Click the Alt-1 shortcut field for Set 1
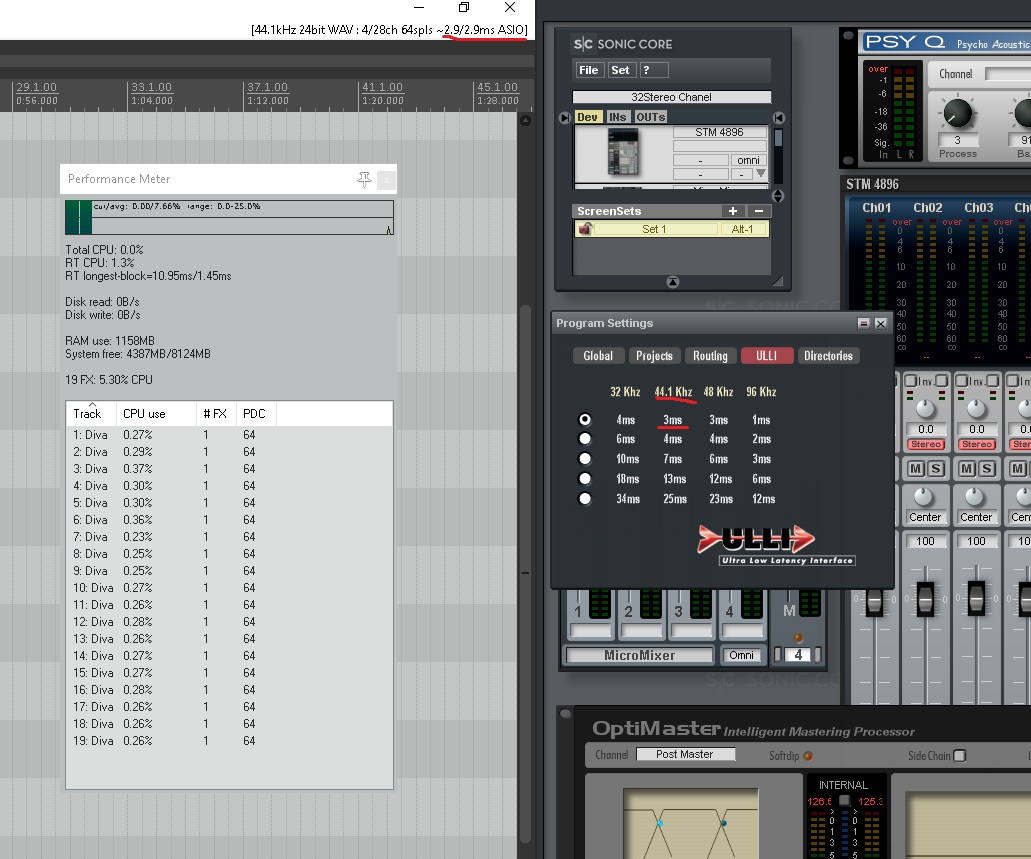1031x859 pixels. (742, 229)
